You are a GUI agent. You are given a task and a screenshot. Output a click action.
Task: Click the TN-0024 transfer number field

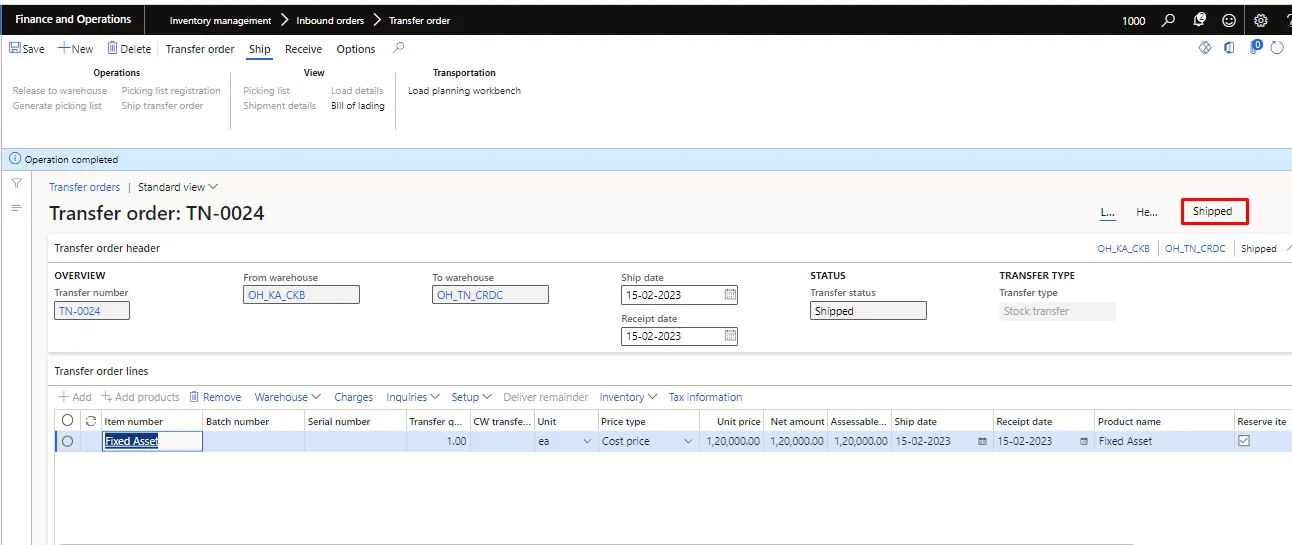(x=91, y=311)
